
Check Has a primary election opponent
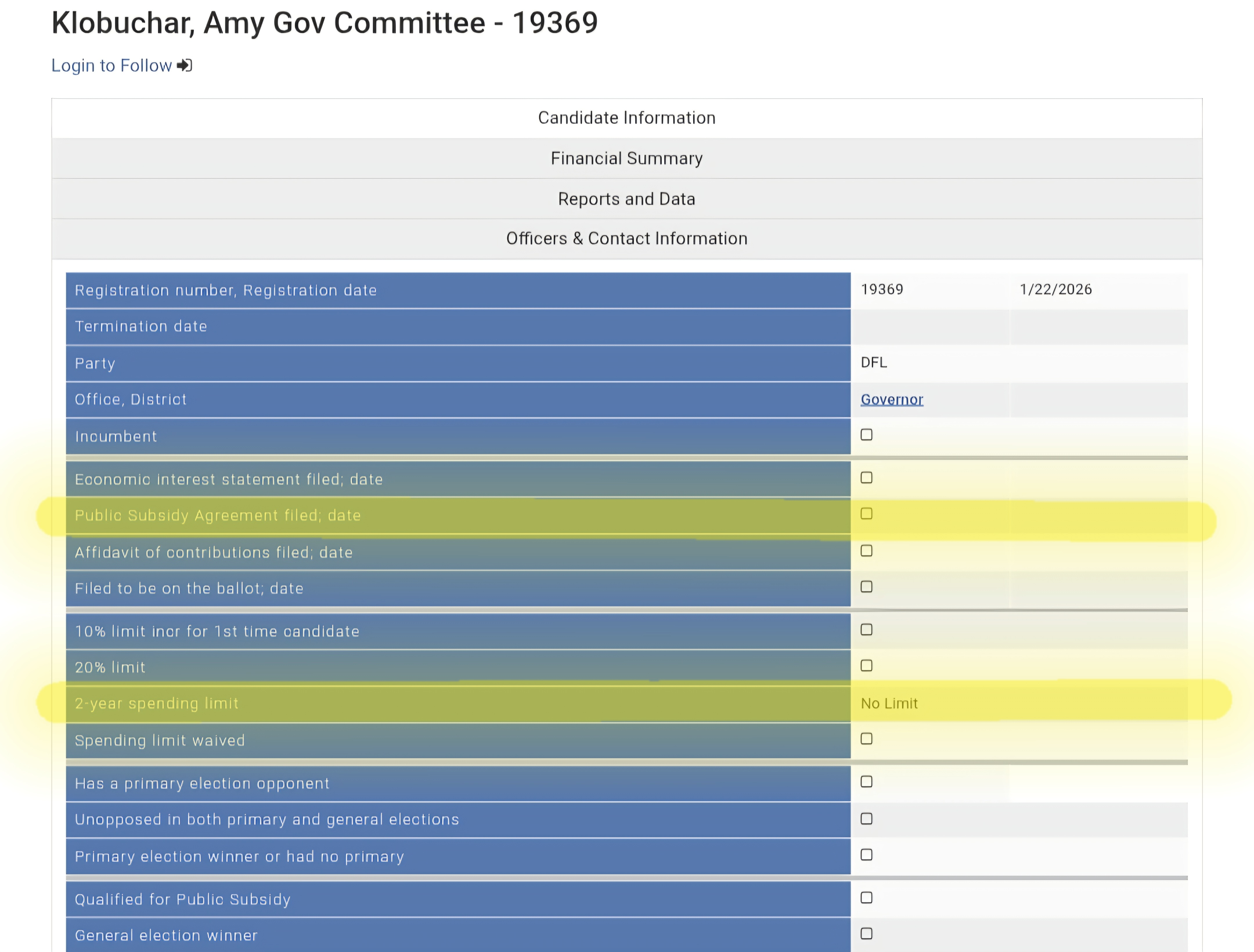[x=866, y=782]
